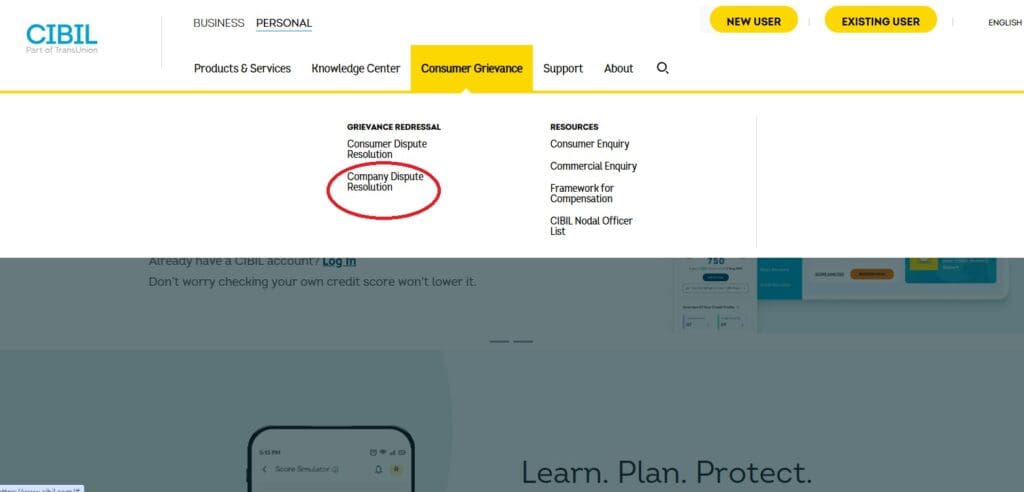Screen dimensions: 1024x492
Task: Open Framework for Compensation link
Action: point(582,193)
